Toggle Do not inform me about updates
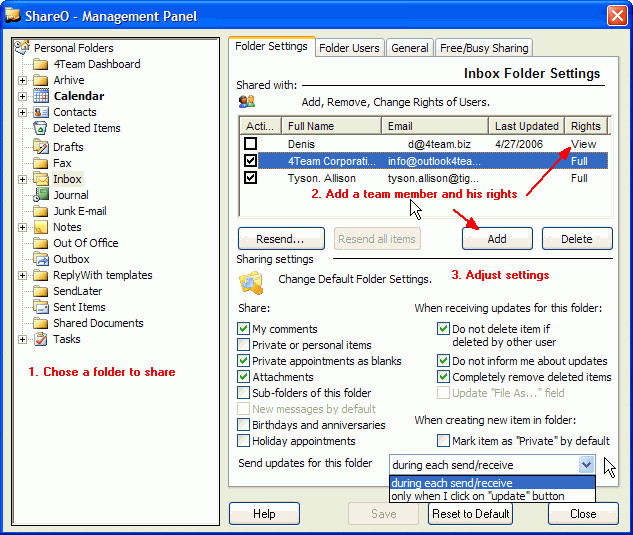633x535 pixels. pyautogui.click(x=443, y=360)
